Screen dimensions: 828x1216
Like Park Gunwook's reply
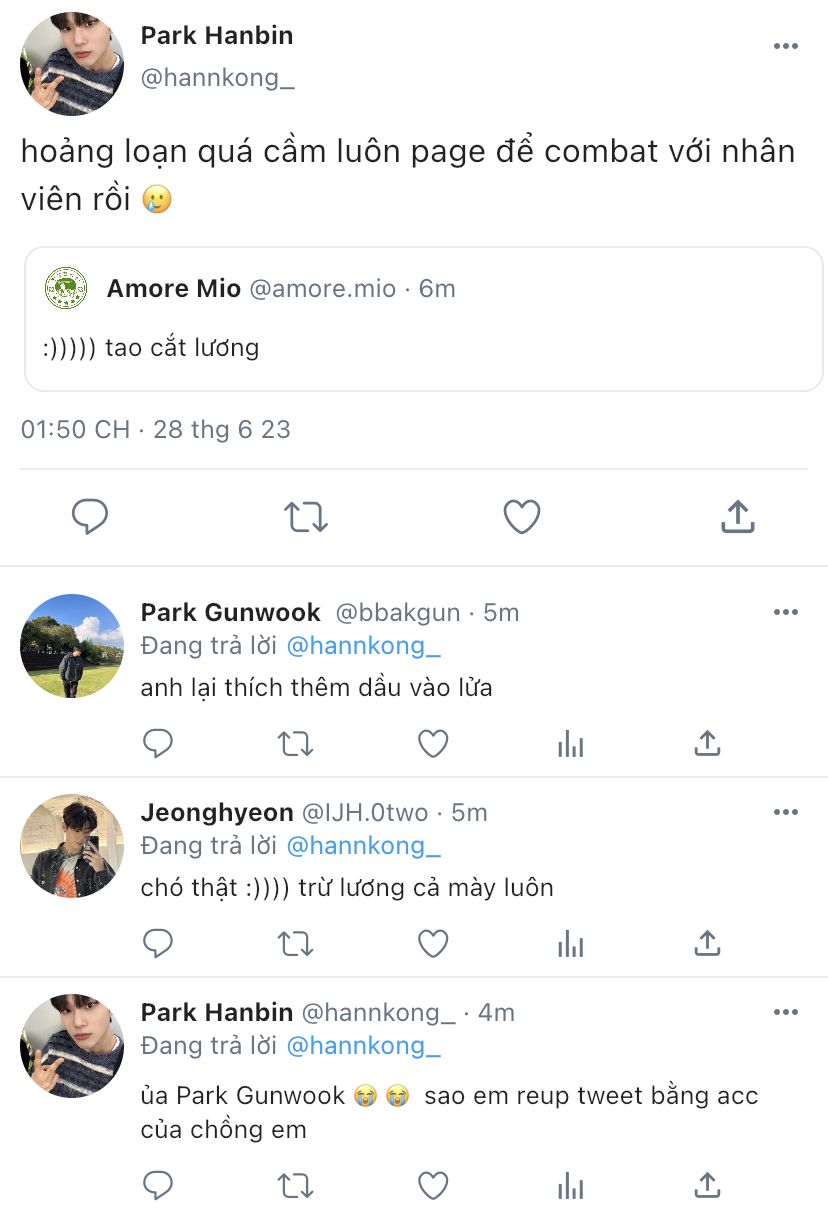pos(432,743)
